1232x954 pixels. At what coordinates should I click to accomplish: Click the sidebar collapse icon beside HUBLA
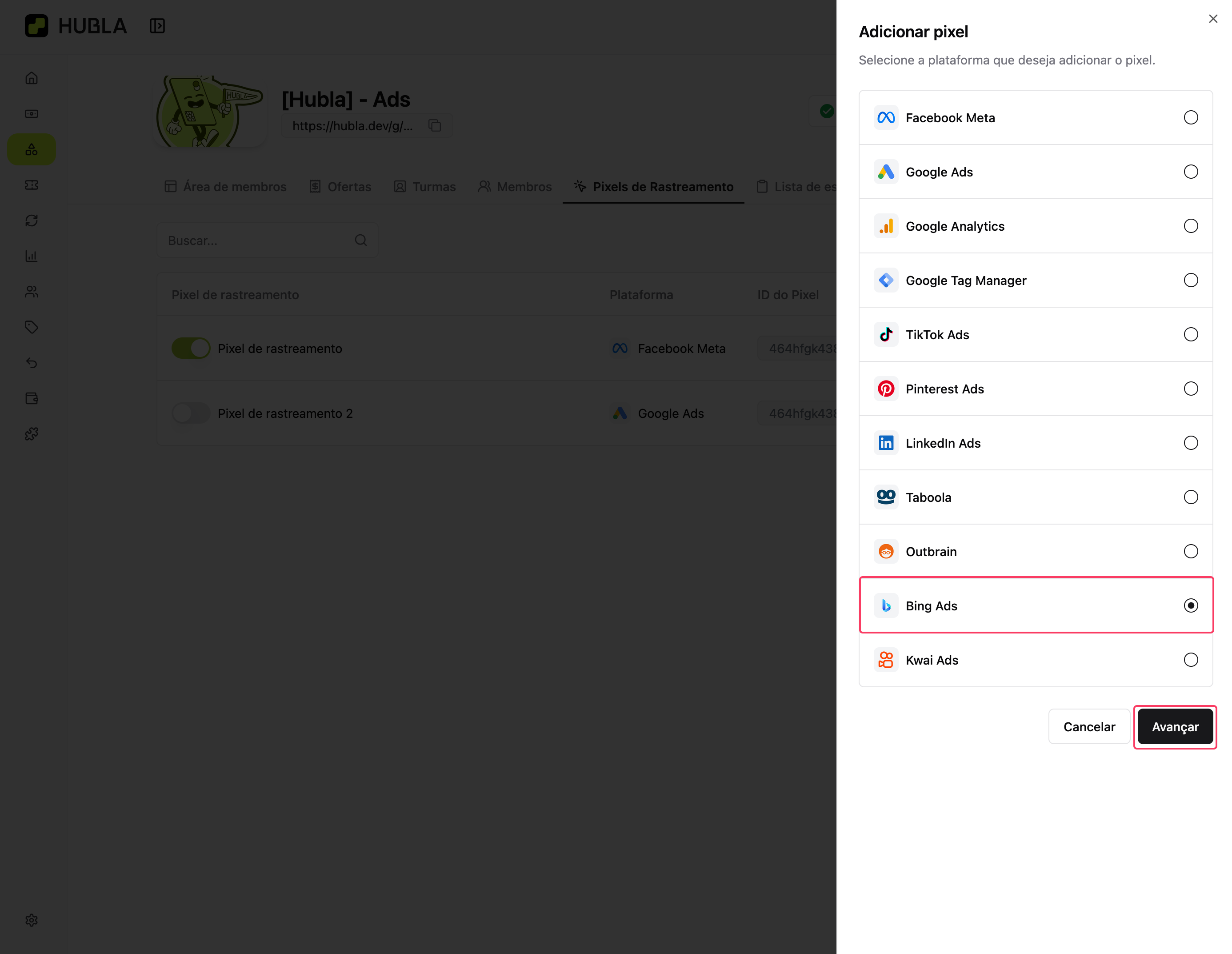(157, 26)
